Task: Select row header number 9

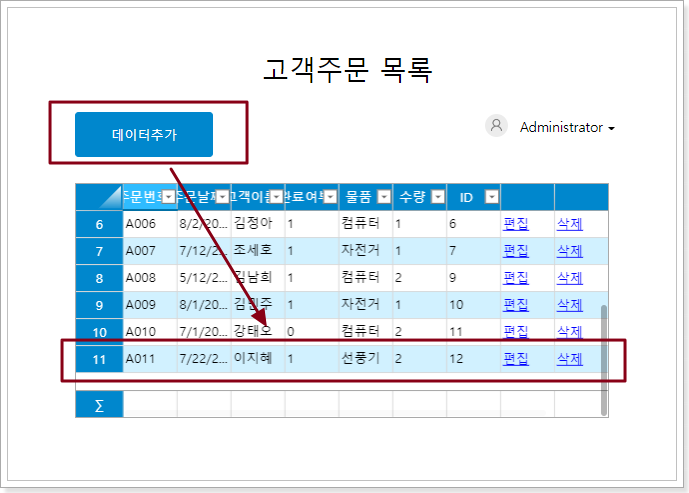Action: tap(99, 305)
